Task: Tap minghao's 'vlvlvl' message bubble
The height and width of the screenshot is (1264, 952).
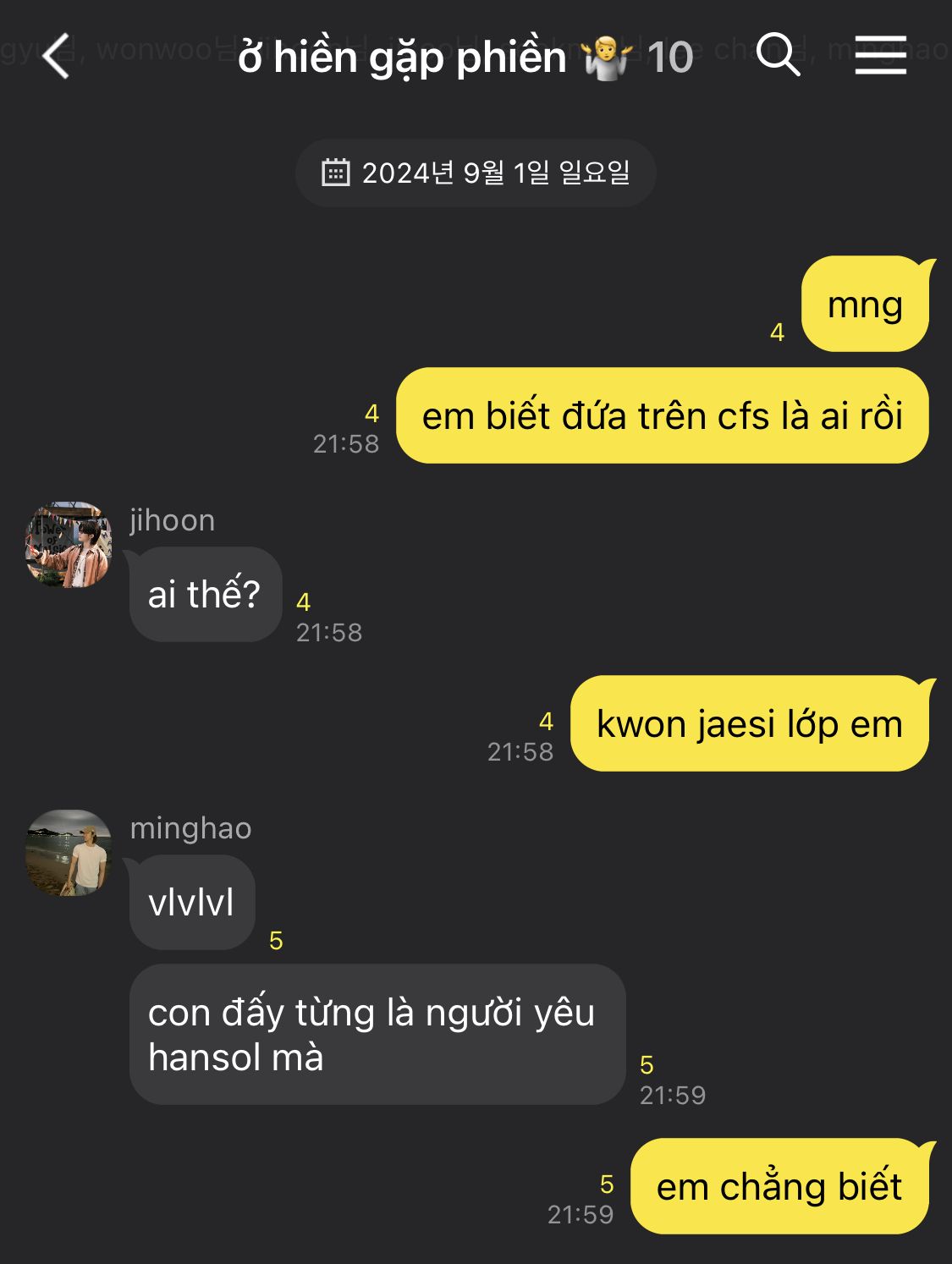Action: 191,902
